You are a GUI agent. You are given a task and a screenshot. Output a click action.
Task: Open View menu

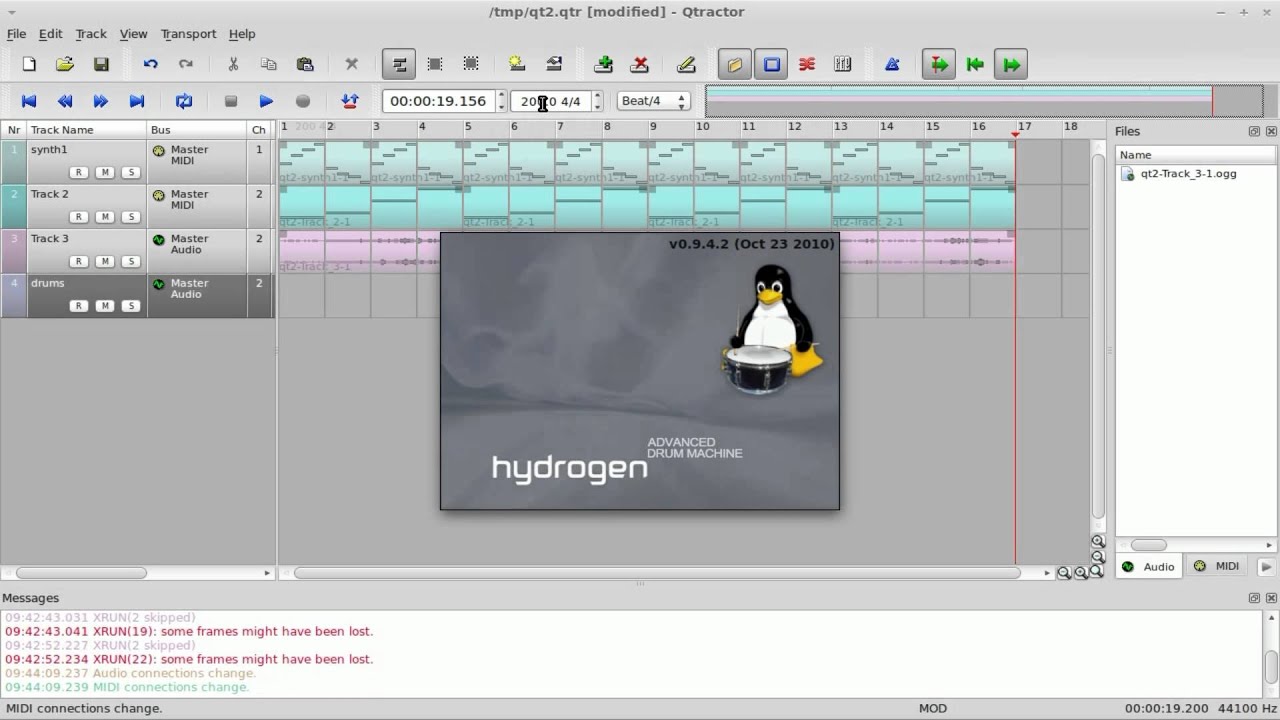133,34
